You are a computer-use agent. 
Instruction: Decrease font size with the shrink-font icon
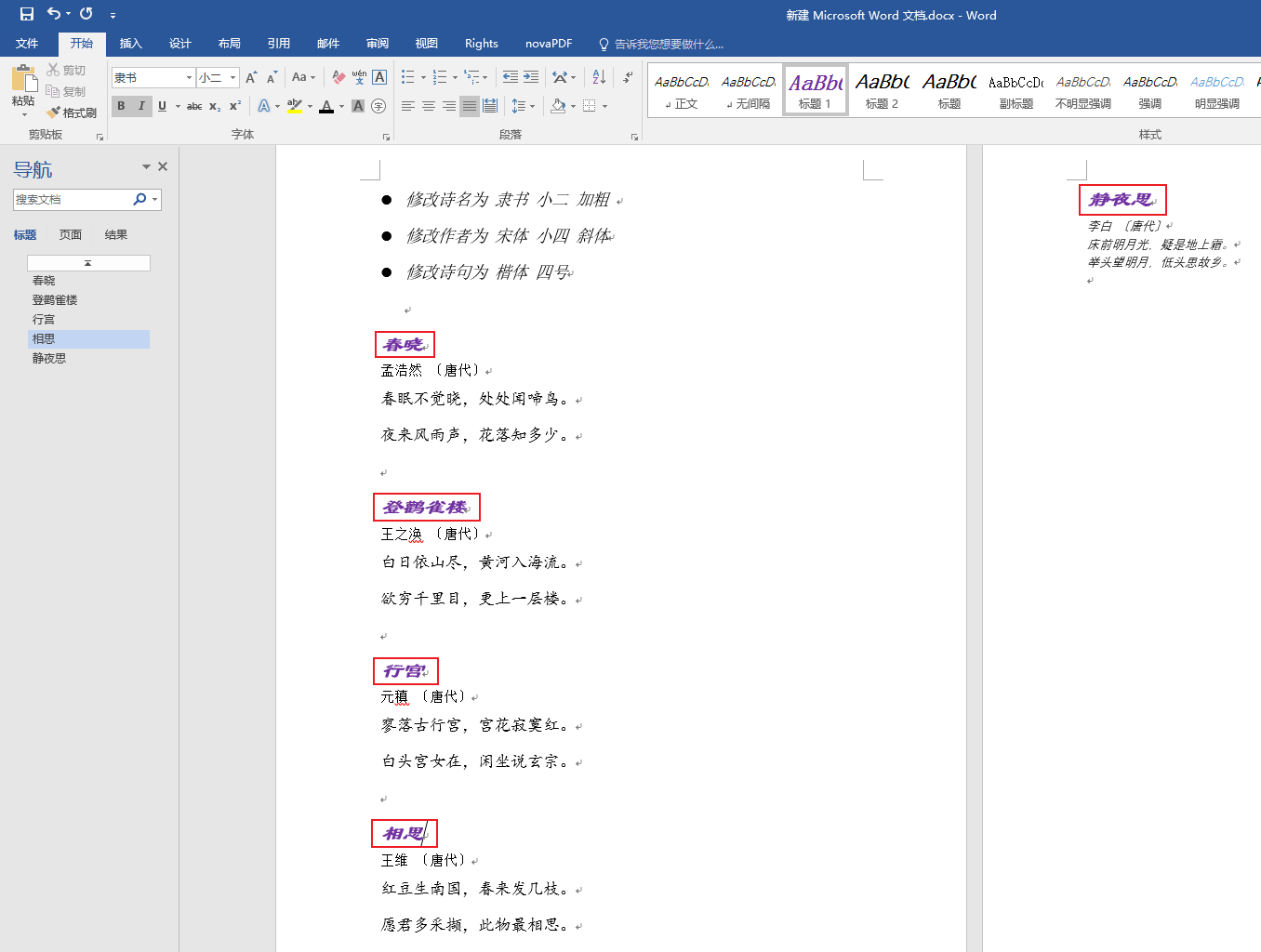tap(272, 77)
